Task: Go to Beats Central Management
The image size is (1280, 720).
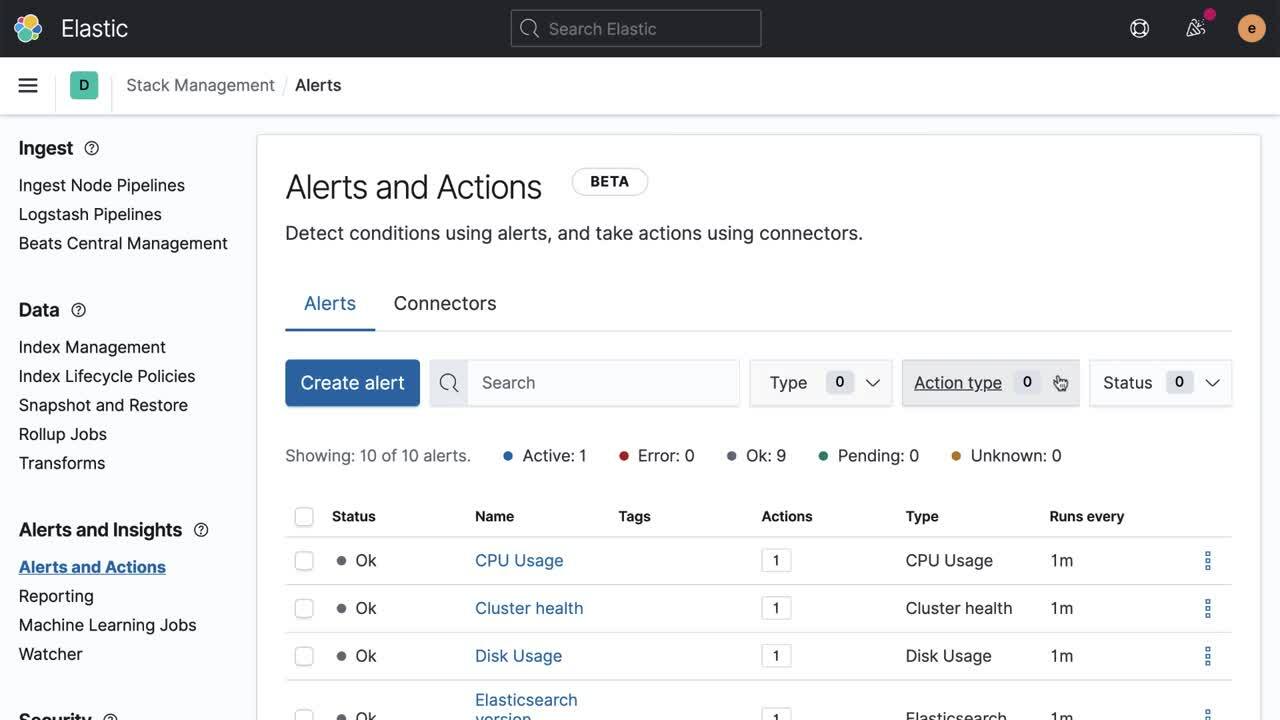Action: pyautogui.click(x=123, y=243)
